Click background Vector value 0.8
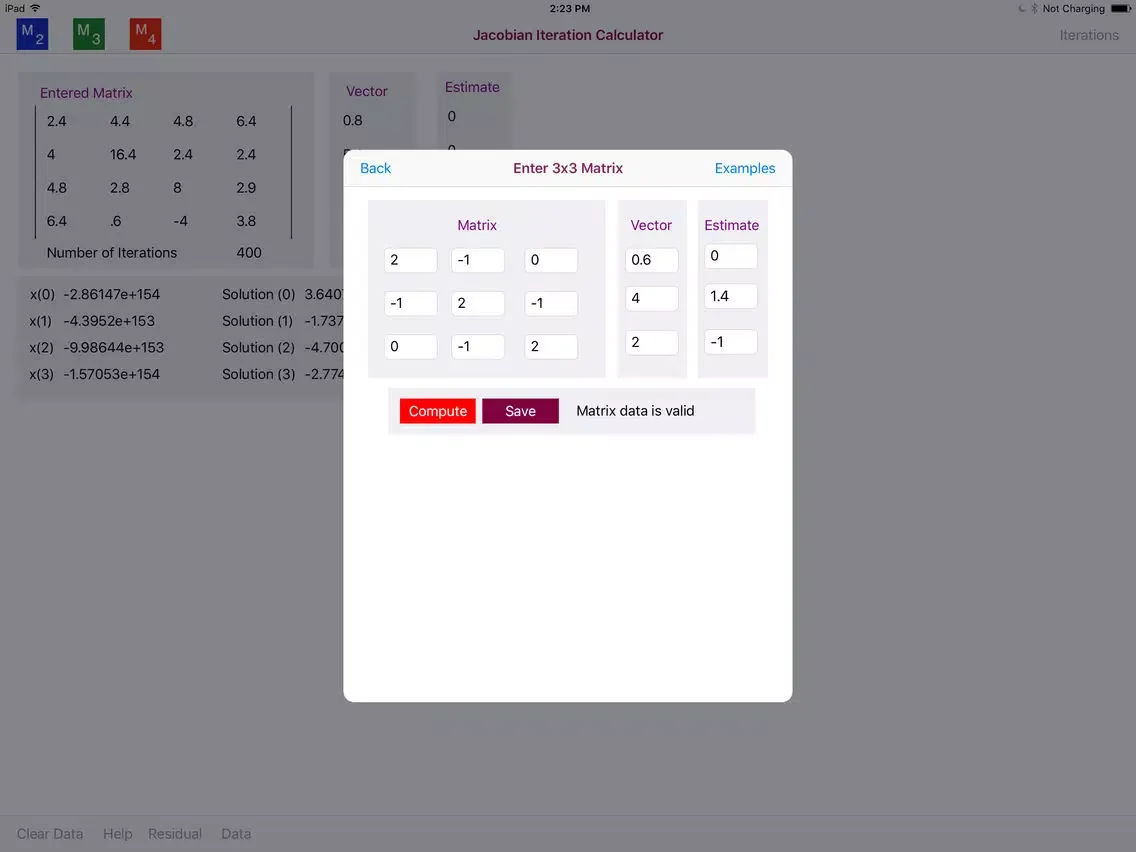Viewport: 1136px width, 852px height. 353,120
